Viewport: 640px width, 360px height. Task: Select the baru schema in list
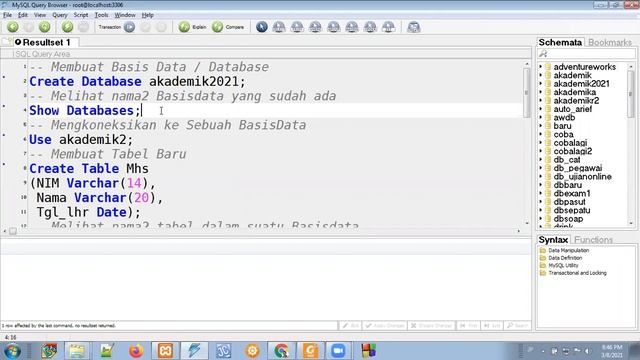562,126
